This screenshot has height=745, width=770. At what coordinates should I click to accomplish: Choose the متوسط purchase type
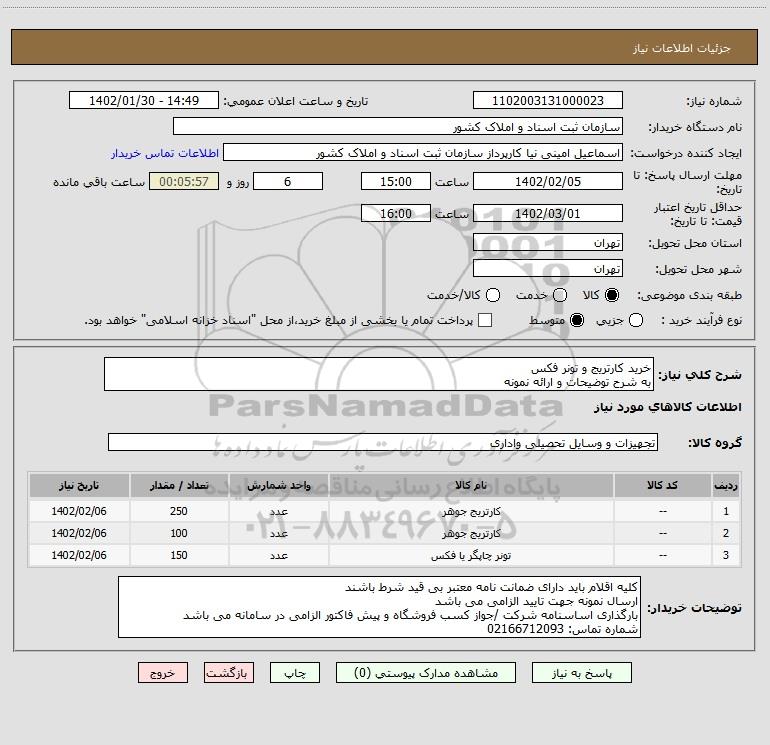(x=577, y=320)
